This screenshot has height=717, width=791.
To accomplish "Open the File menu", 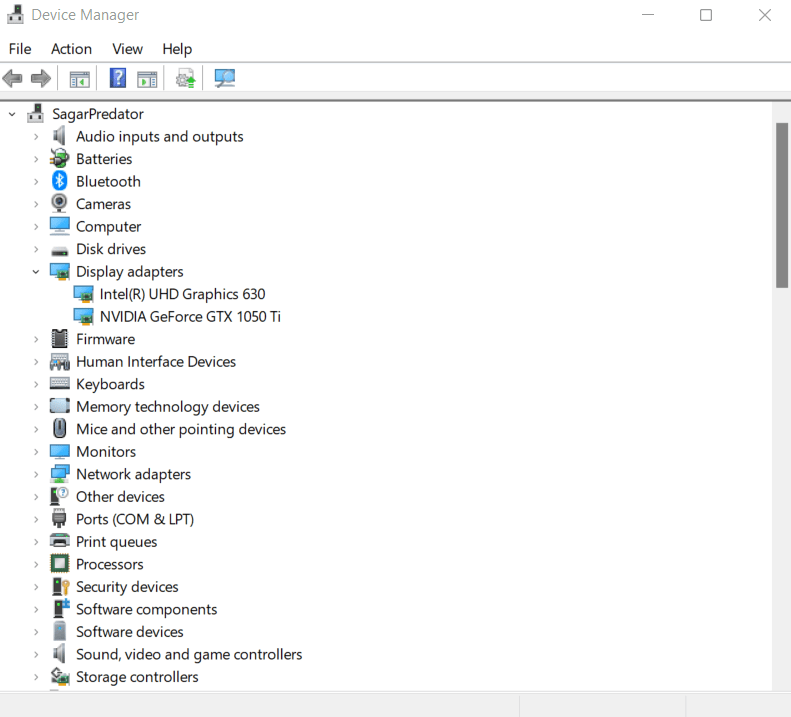I will (x=20, y=49).
